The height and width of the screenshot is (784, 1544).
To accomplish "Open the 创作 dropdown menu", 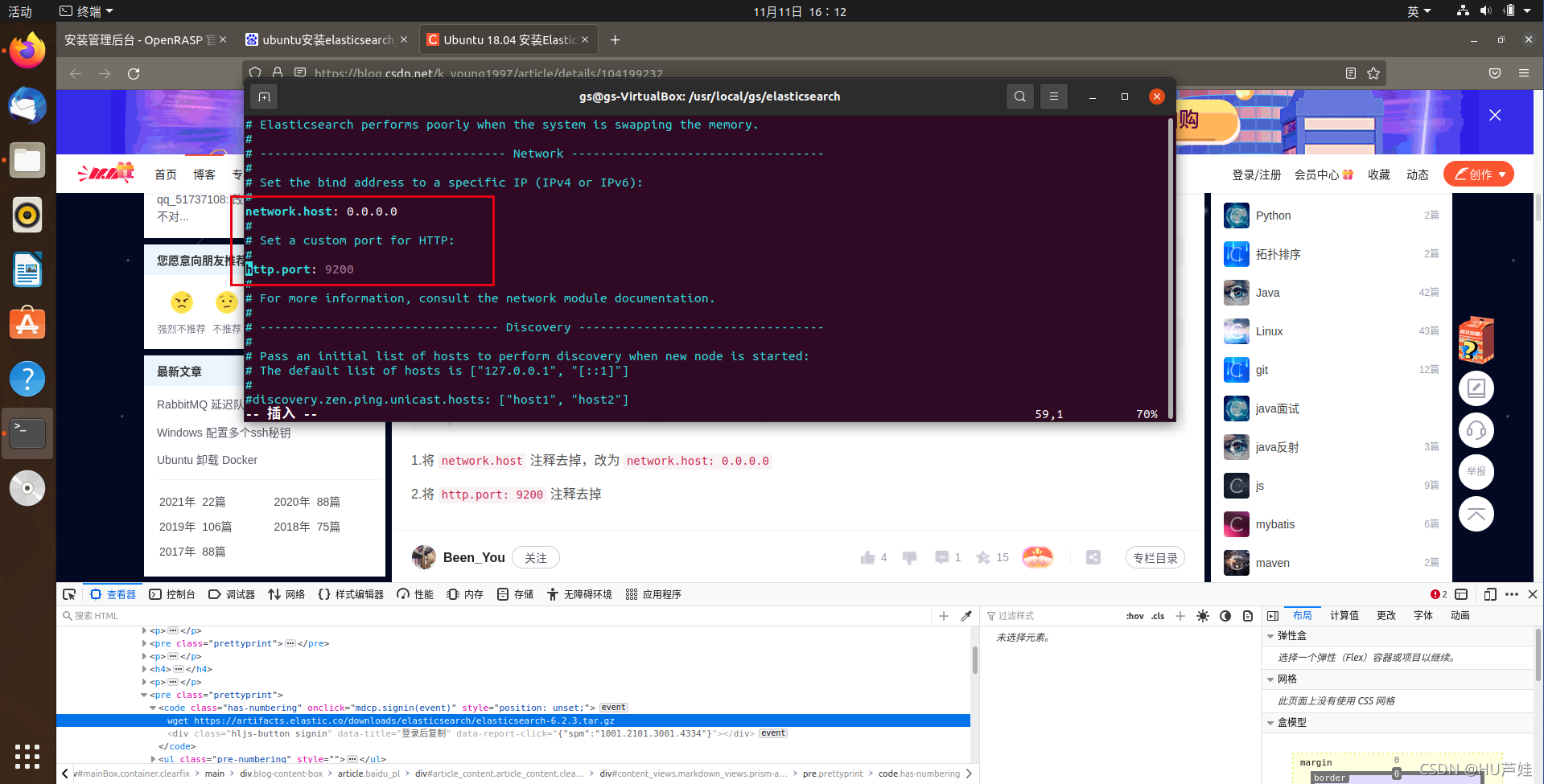I will tap(1478, 174).
